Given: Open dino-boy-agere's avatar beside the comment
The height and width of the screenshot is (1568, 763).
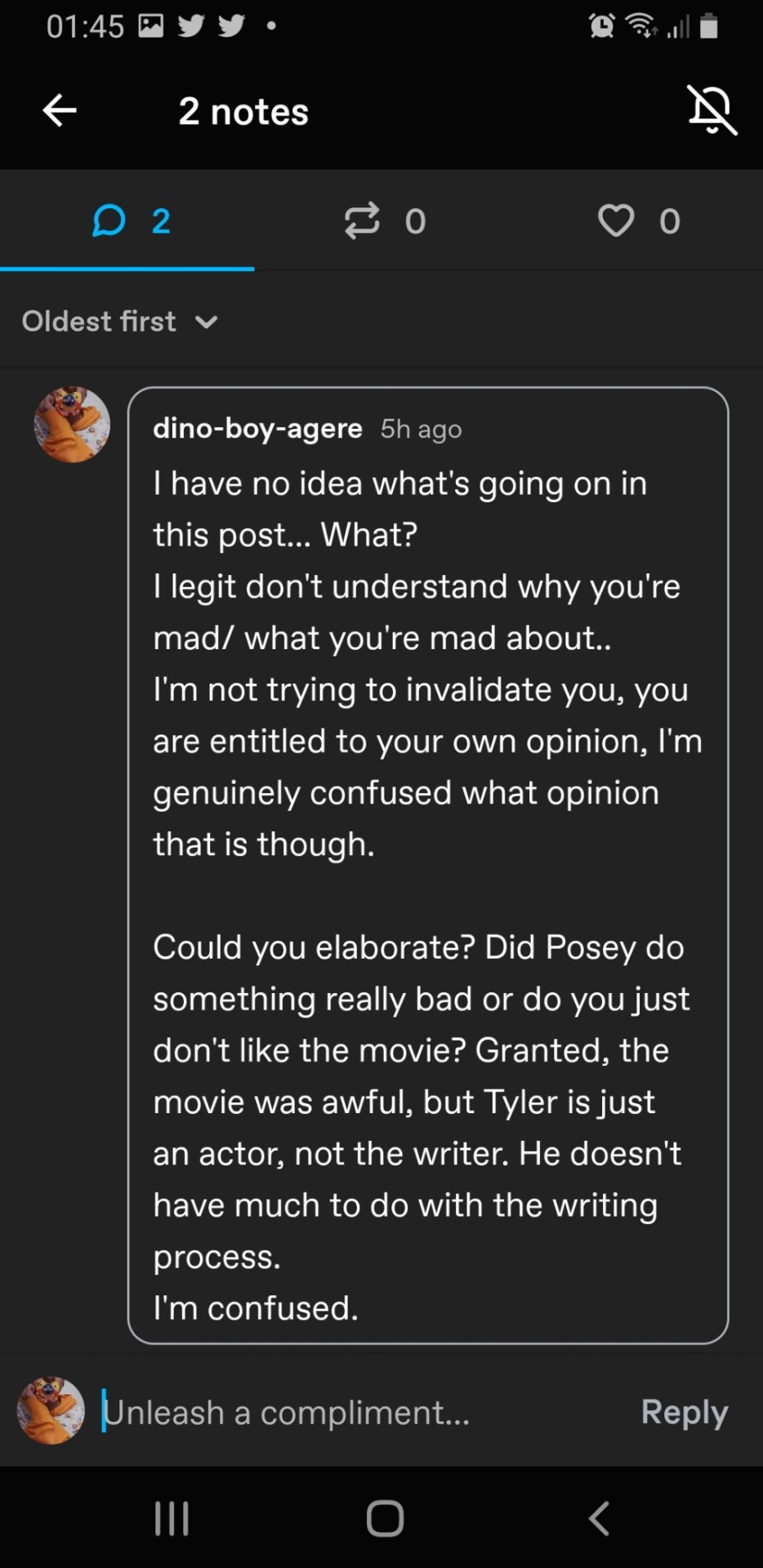Looking at the screenshot, I should click(72, 425).
